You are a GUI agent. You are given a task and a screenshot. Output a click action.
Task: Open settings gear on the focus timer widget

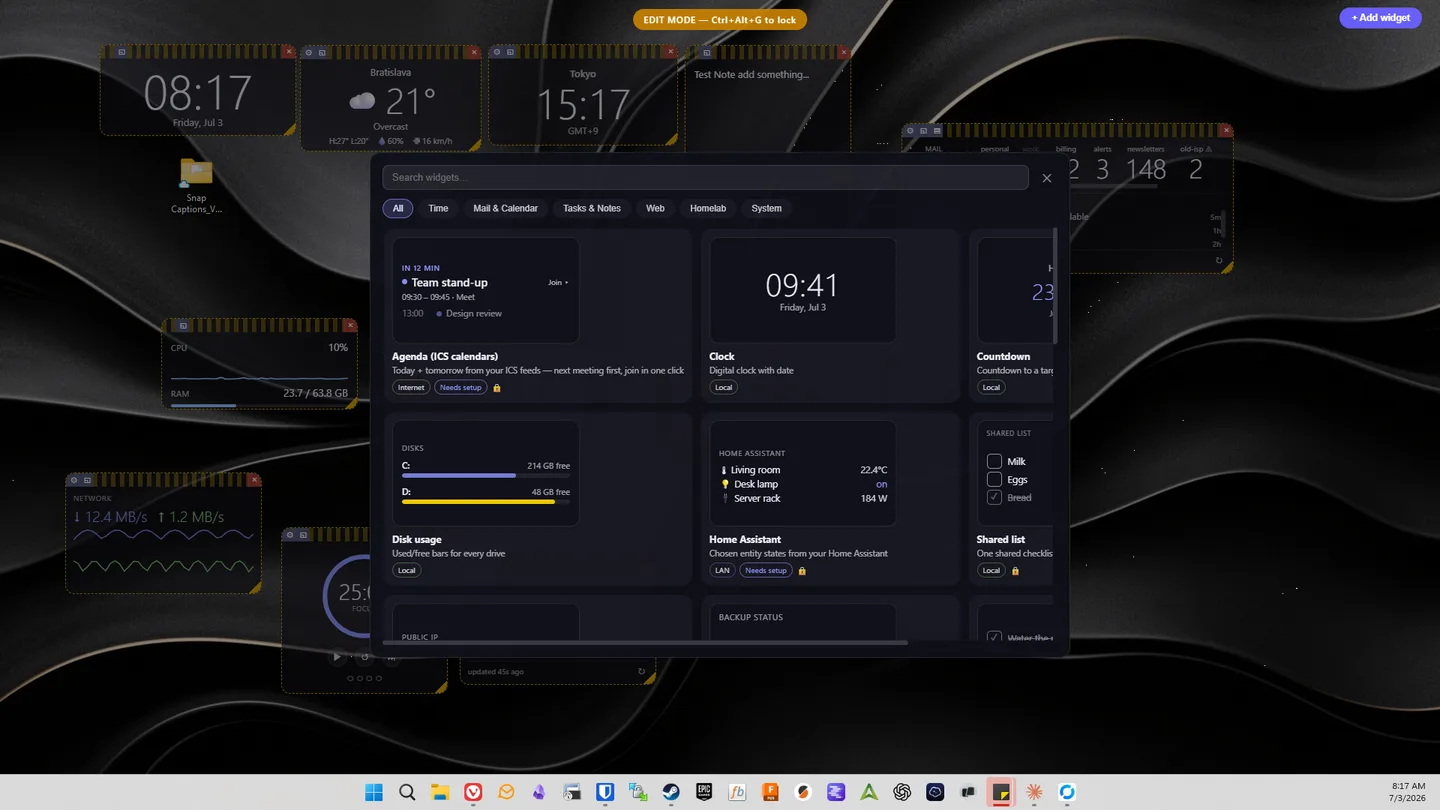click(x=290, y=535)
